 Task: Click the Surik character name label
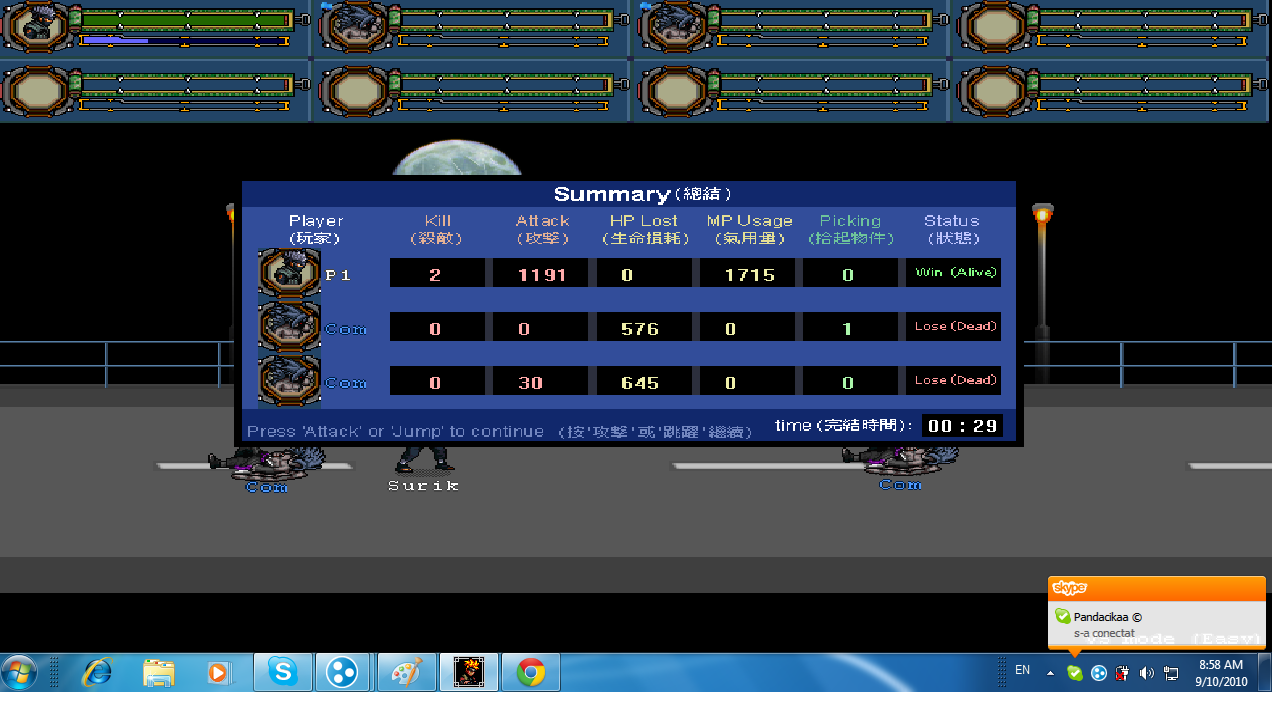424,485
